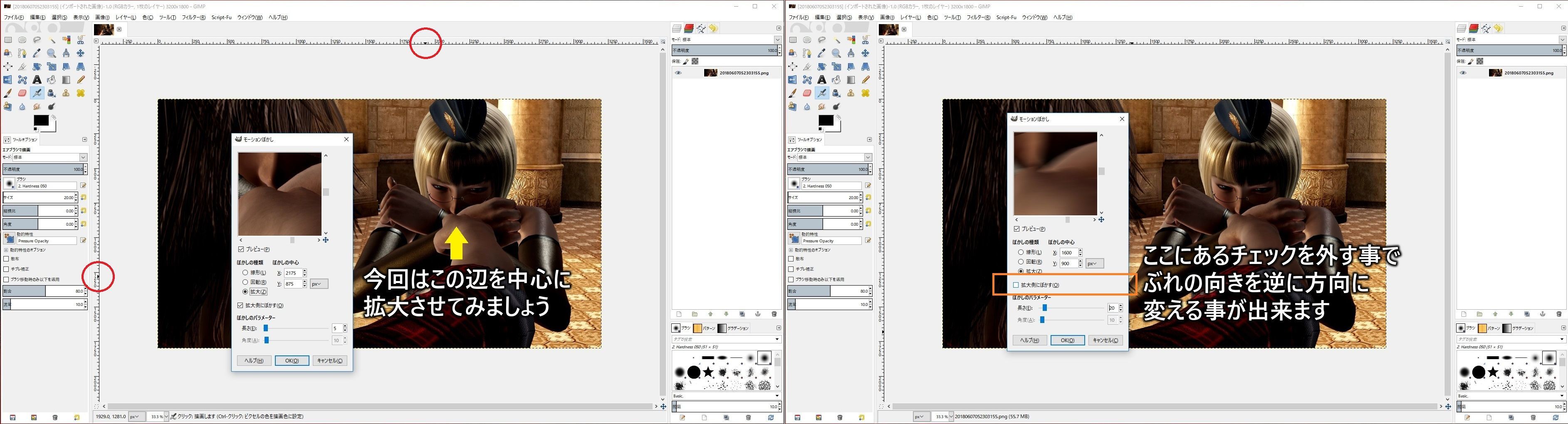Image resolution: width=1568 pixels, height=424 pixels.
Task: Click キャンセル in right モーションぼかし dialog
Action: [1106, 340]
